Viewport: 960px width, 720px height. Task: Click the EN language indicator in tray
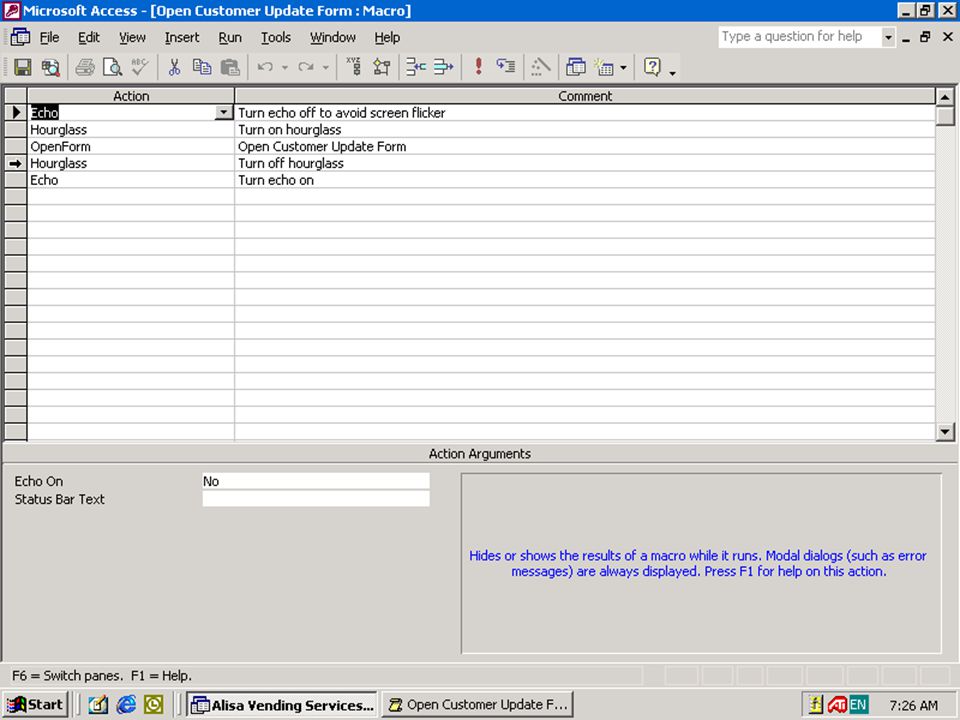[x=858, y=705]
